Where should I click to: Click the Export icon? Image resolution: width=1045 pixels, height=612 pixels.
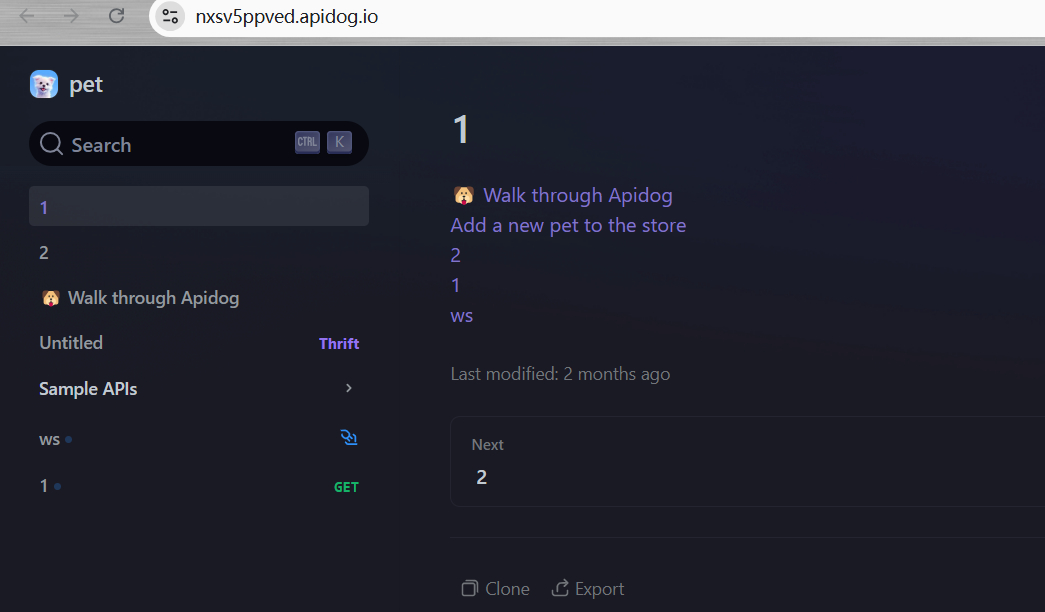click(560, 587)
